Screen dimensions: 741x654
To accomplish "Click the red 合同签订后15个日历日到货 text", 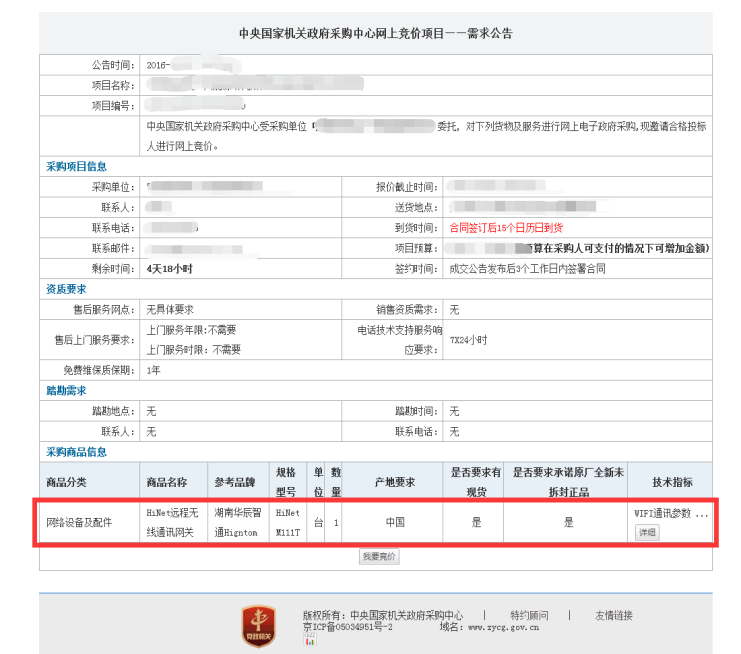I will (505, 227).
